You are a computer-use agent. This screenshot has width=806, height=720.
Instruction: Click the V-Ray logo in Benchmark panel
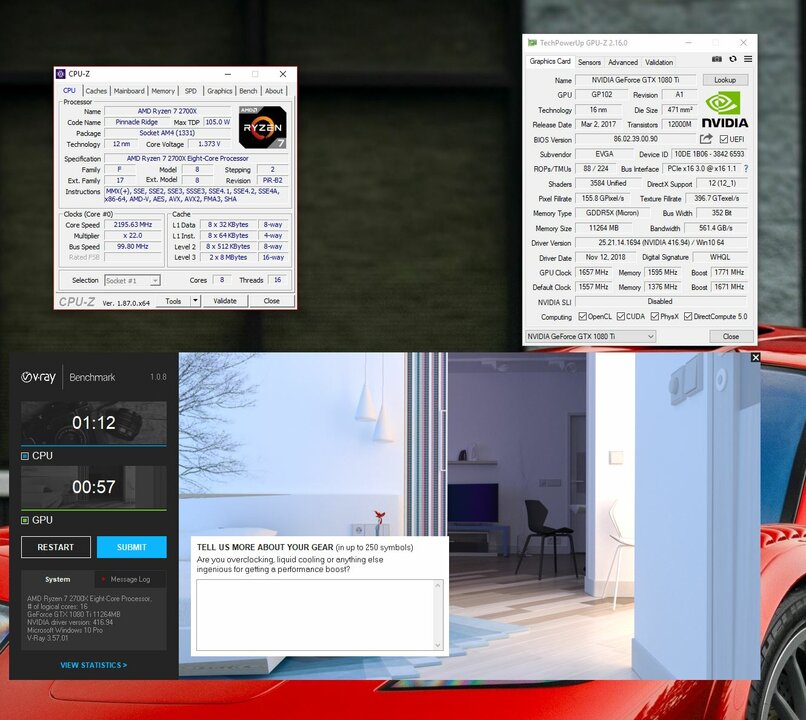(38, 377)
